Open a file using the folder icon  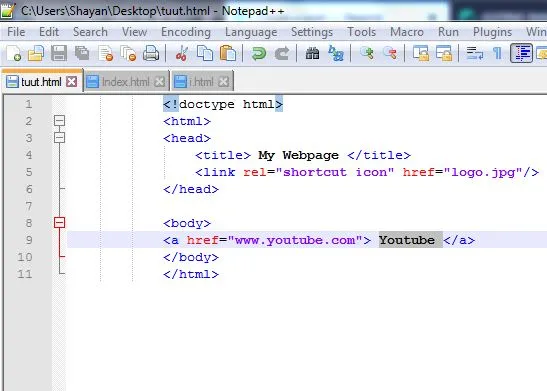[x=36, y=53]
